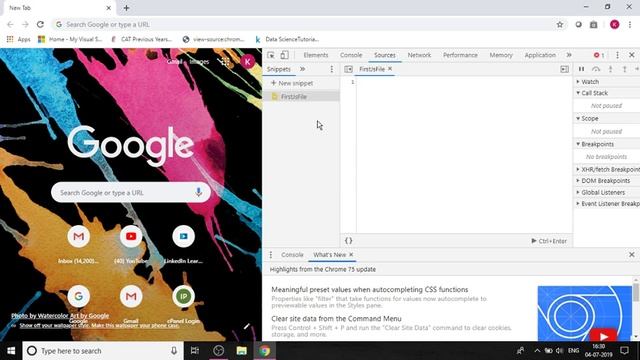Open the DevTools customize three-dot menu
This screenshot has width=640, height=360.
[617, 55]
